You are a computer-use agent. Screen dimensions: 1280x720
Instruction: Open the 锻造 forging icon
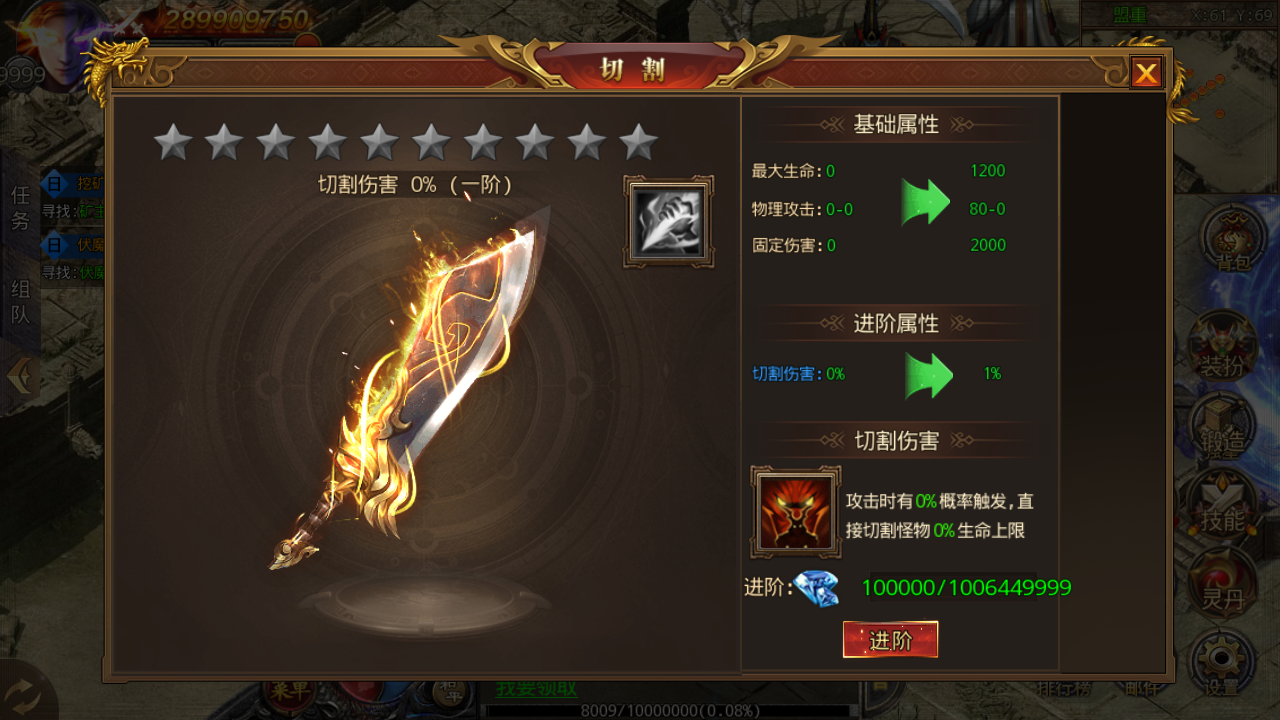click(1222, 428)
